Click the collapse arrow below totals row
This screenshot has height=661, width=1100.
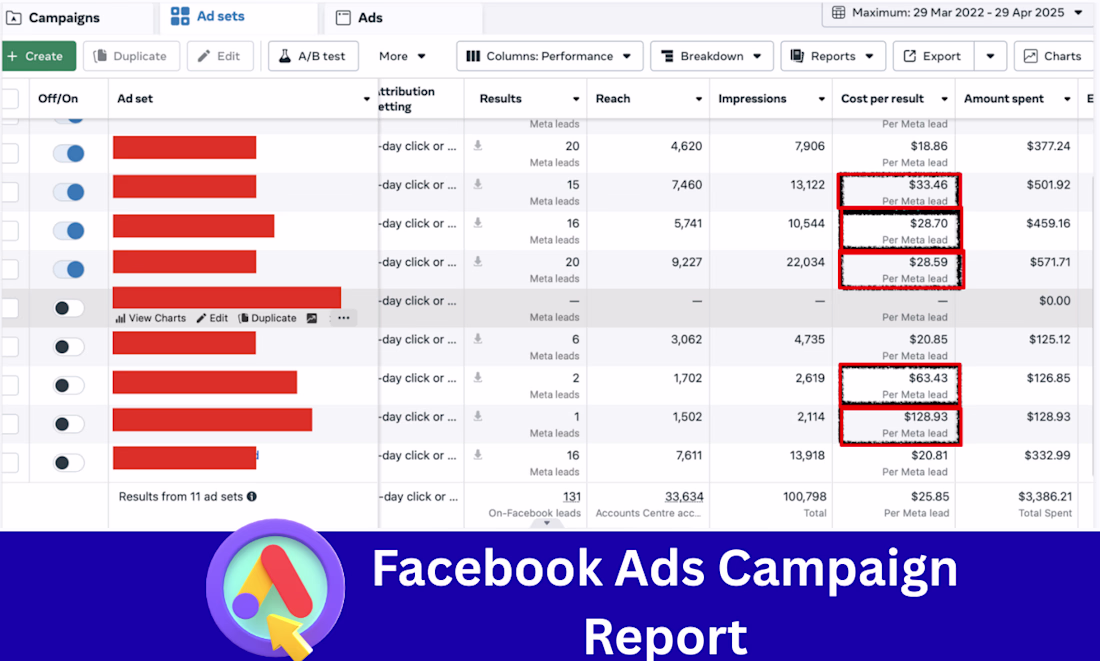[x=546, y=523]
